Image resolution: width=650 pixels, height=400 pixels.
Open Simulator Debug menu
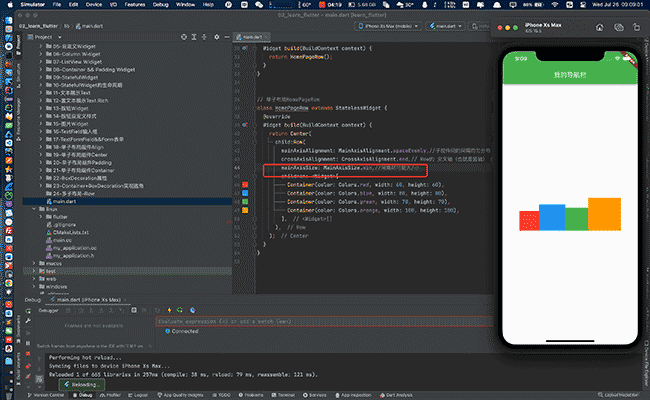pos(160,5)
